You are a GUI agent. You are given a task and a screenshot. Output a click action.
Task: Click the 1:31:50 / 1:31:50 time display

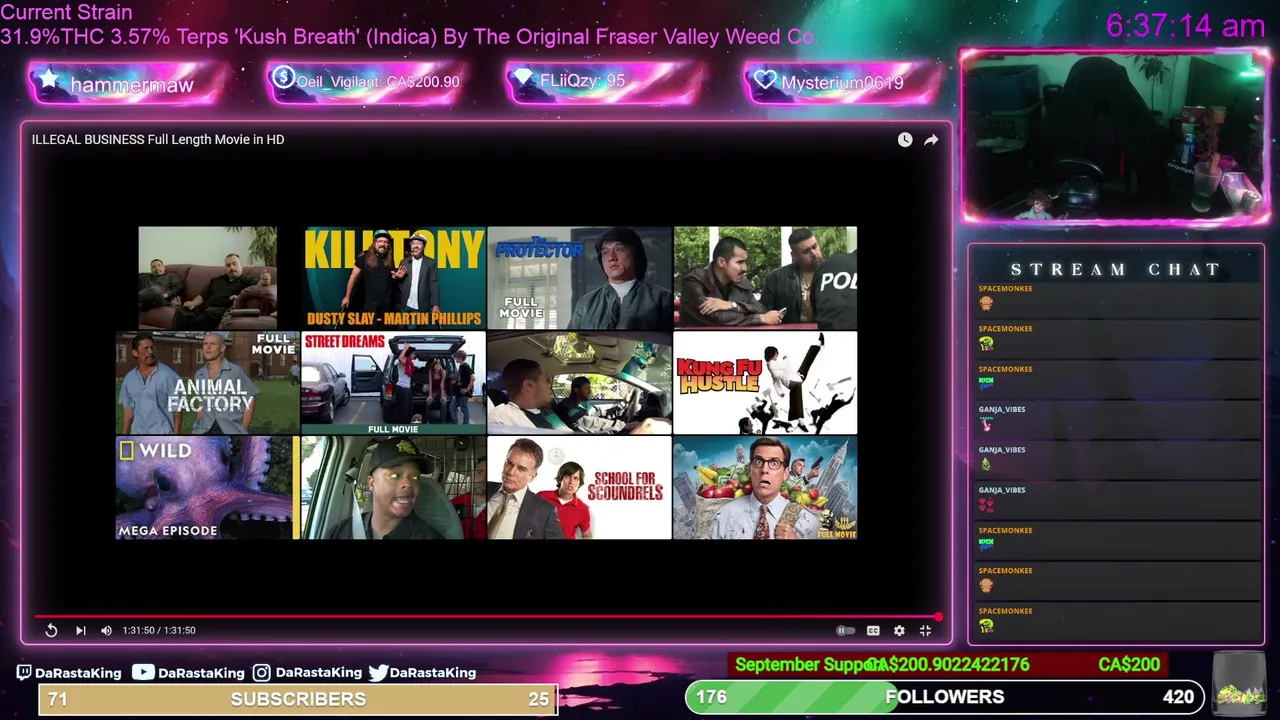click(x=159, y=630)
